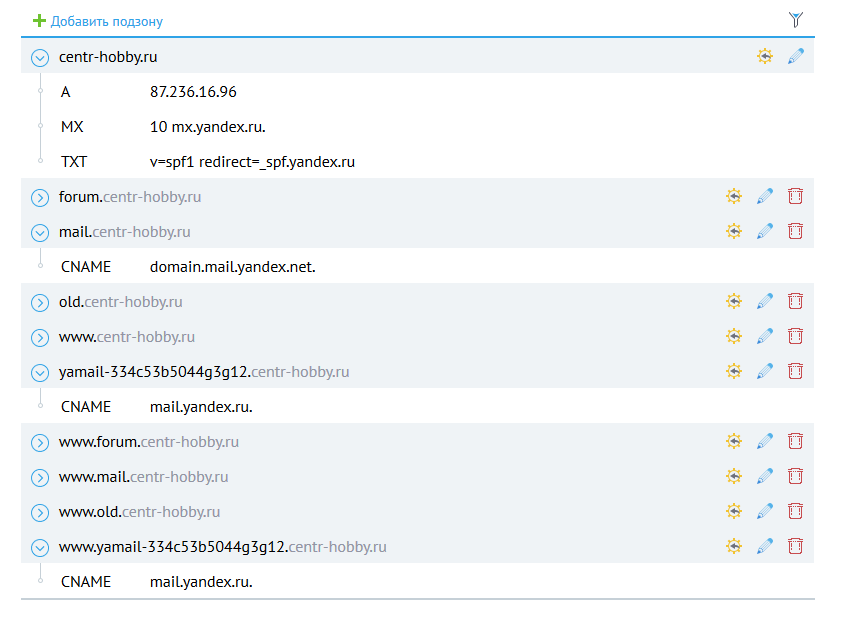Edit yamail-334c53b5044g3g12 subzone with pencil

point(765,372)
